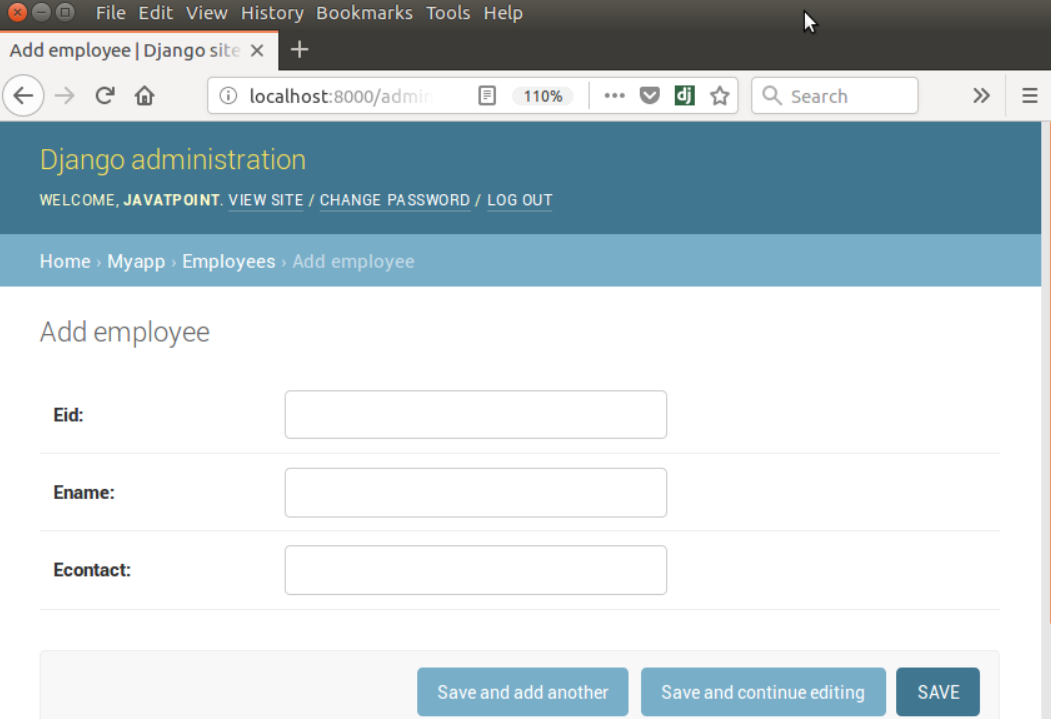1051x719 pixels.
Task: Toggle reader view in address bar
Action: coord(487,96)
